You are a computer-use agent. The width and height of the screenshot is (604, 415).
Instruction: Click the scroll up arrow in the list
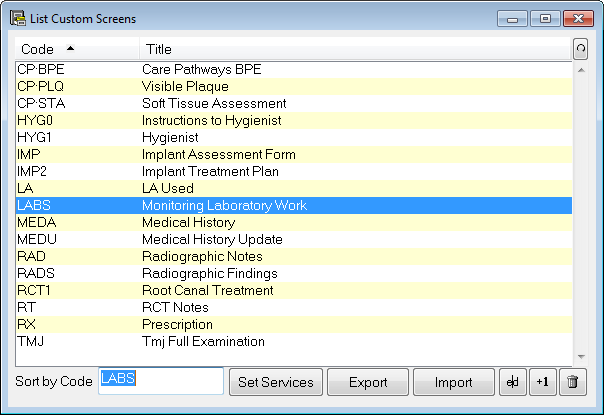(x=581, y=70)
